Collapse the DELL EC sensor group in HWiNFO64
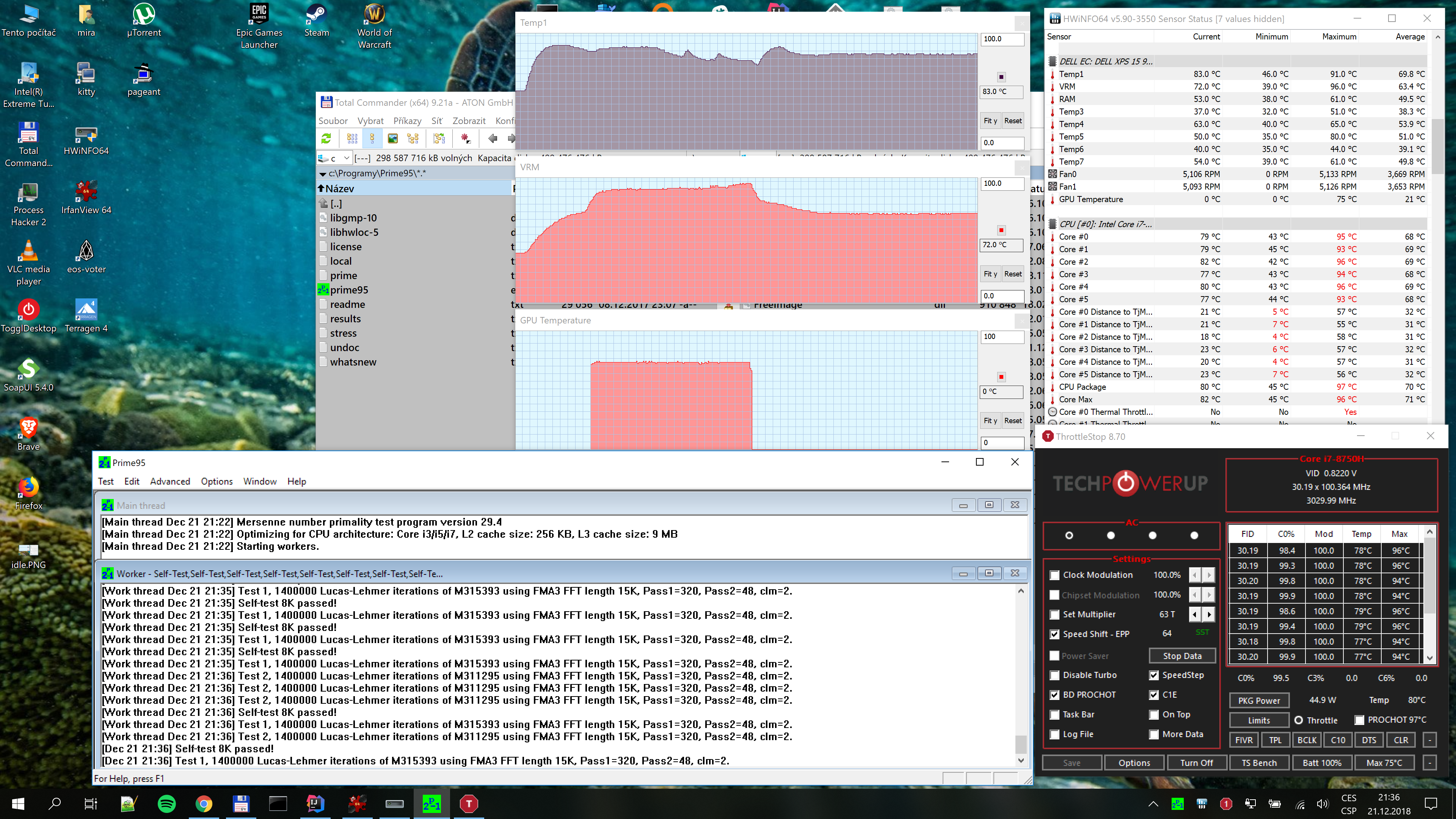This screenshot has height=819, width=1456. pos(1053,61)
